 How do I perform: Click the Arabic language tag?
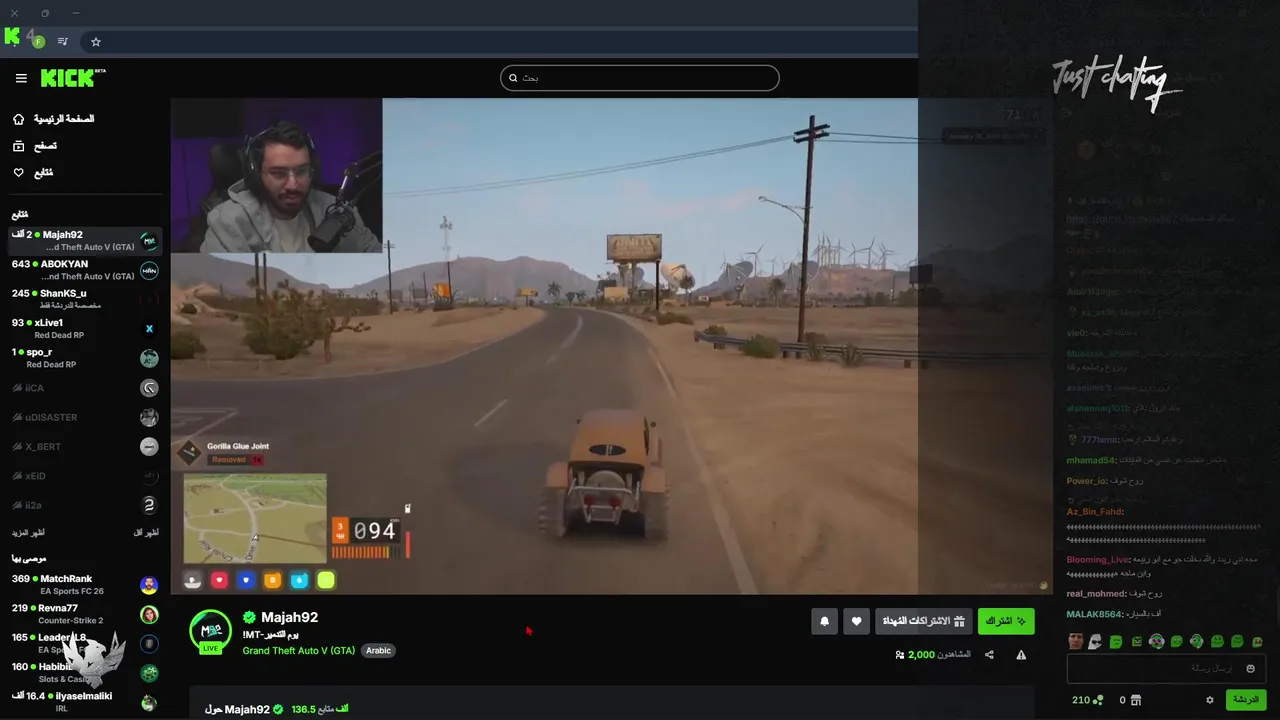tap(378, 650)
